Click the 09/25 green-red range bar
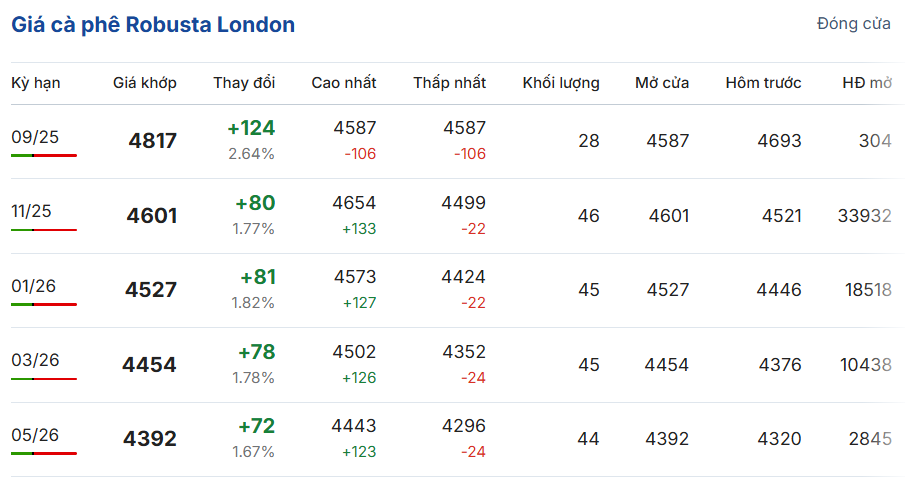Image resolution: width=911 pixels, height=482 pixels. pos(44,156)
